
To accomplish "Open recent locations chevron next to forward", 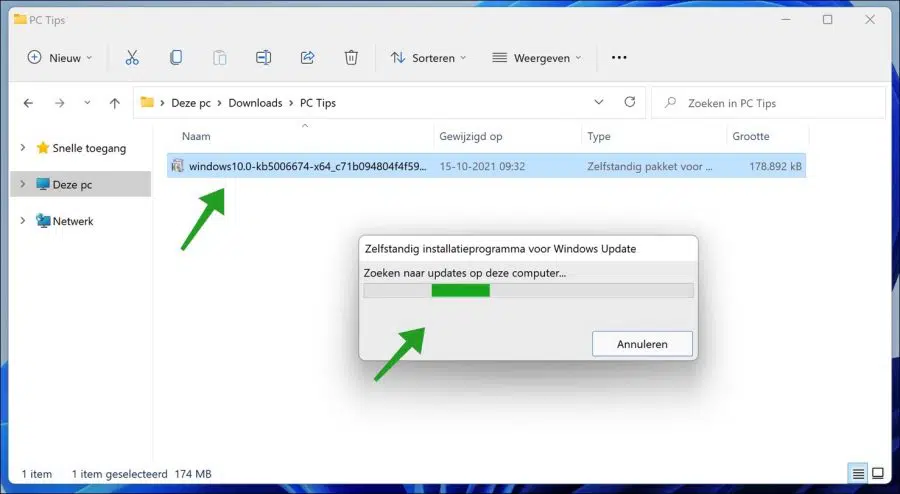I will point(87,103).
